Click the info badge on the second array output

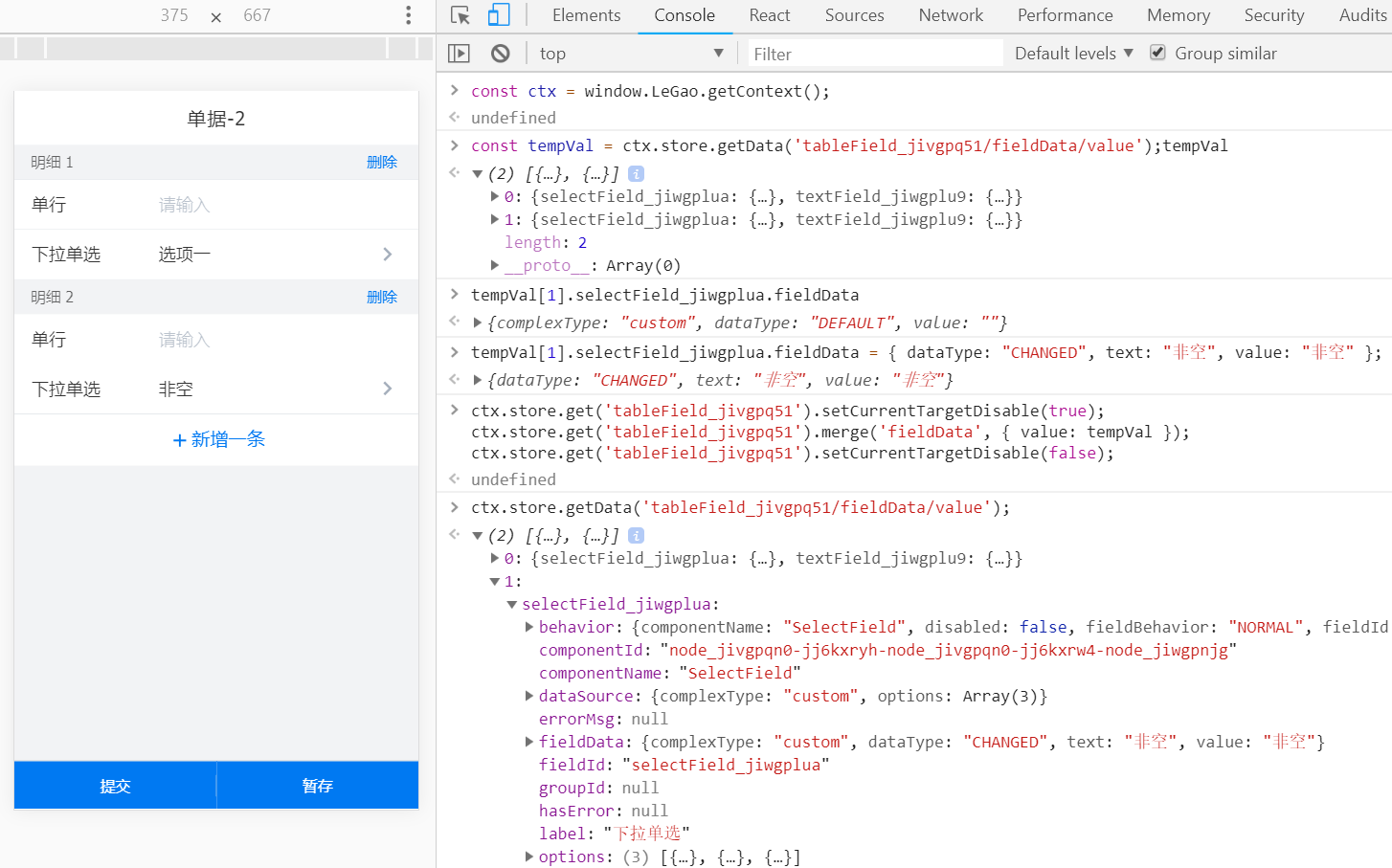[x=636, y=536]
